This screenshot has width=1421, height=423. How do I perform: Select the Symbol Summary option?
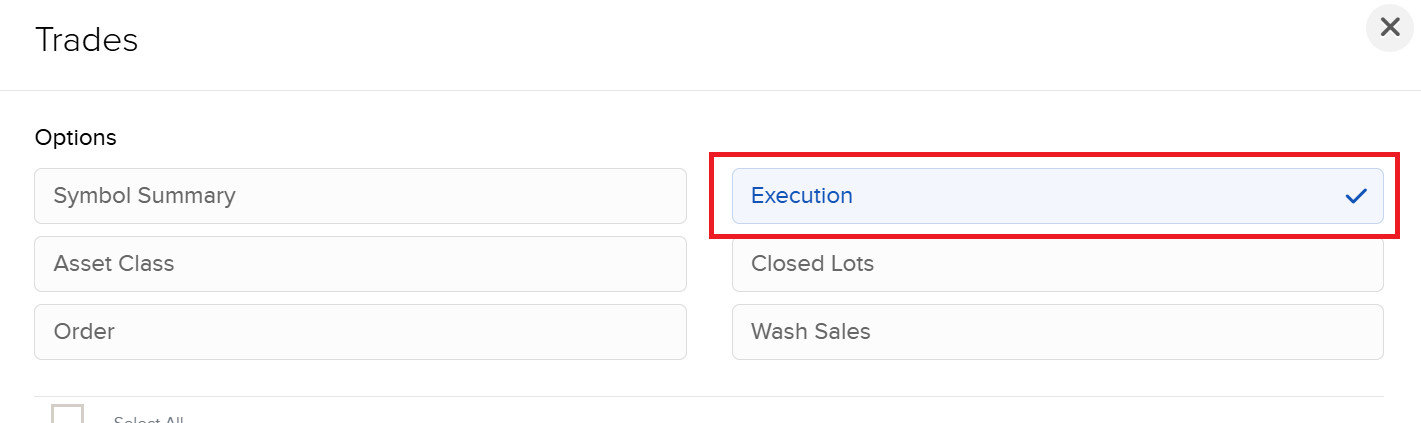(x=360, y=196)
